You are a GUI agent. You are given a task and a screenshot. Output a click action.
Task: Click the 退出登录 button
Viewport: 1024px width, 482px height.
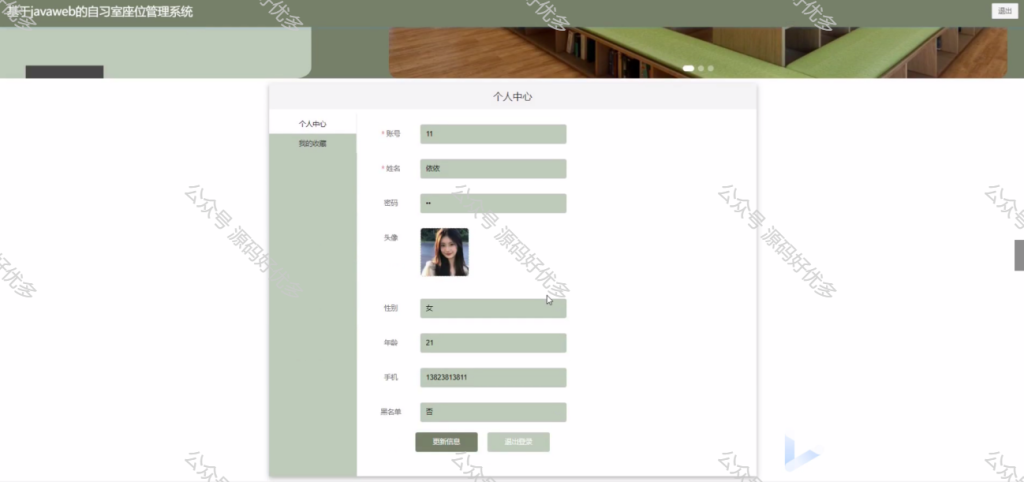pos(519,442)
